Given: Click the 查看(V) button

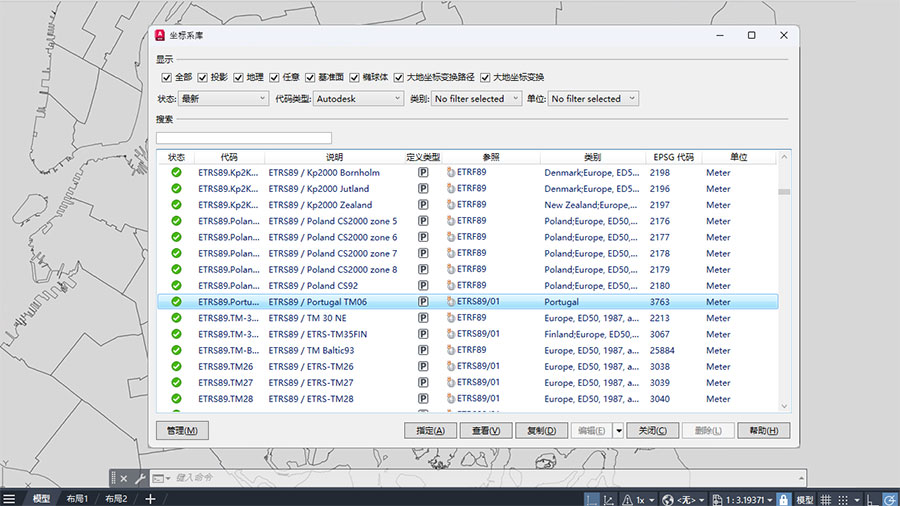Looking at the screenshot, I should 486,431.
